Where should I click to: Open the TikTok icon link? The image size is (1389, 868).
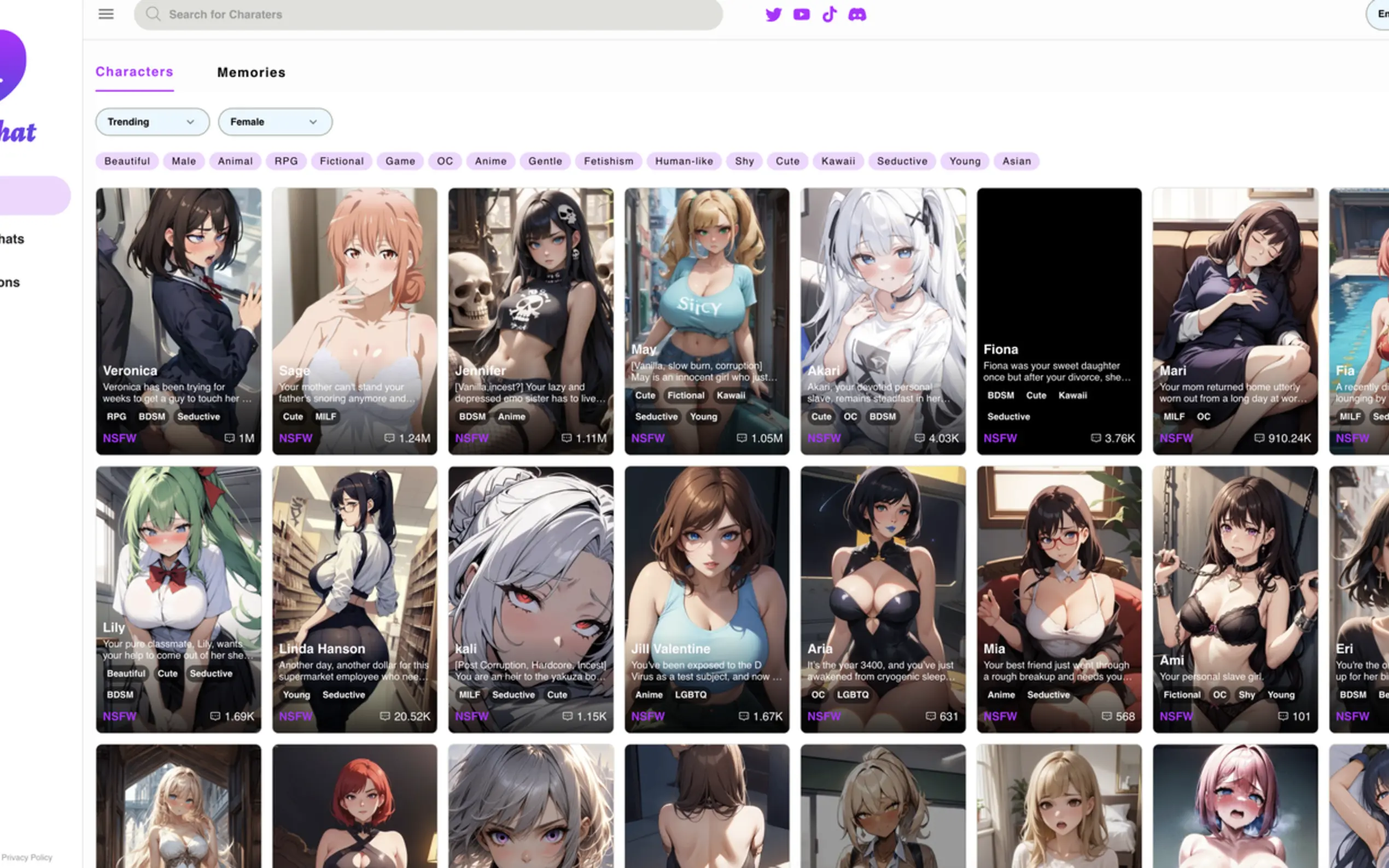[829, 14]
